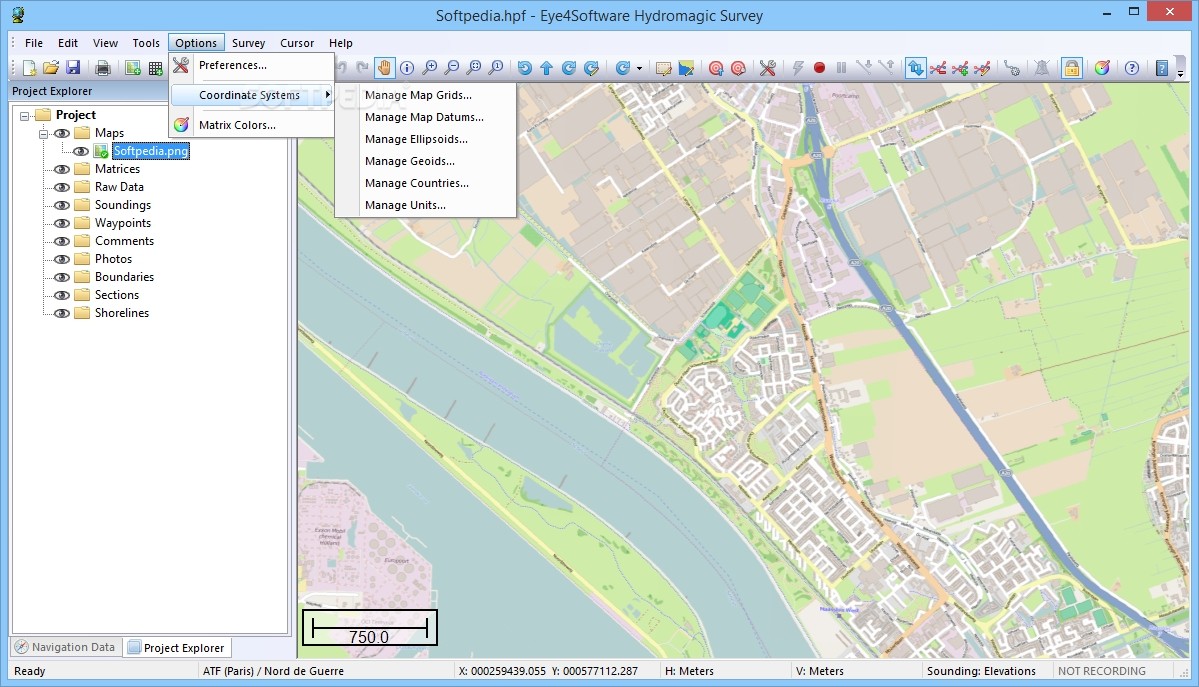Zoom in with the magnifier plus

pos(430,68)
